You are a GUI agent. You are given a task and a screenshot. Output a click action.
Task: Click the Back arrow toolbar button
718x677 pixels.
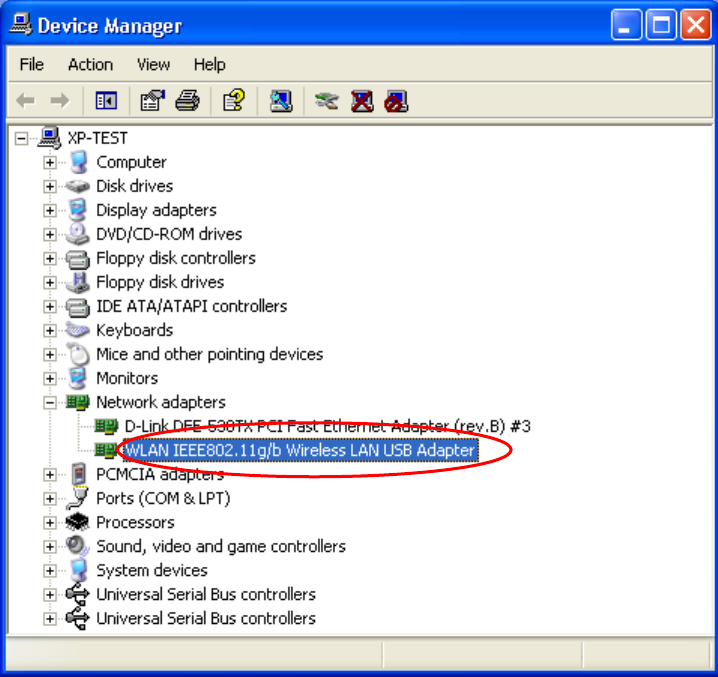click(x=26, y=100)
